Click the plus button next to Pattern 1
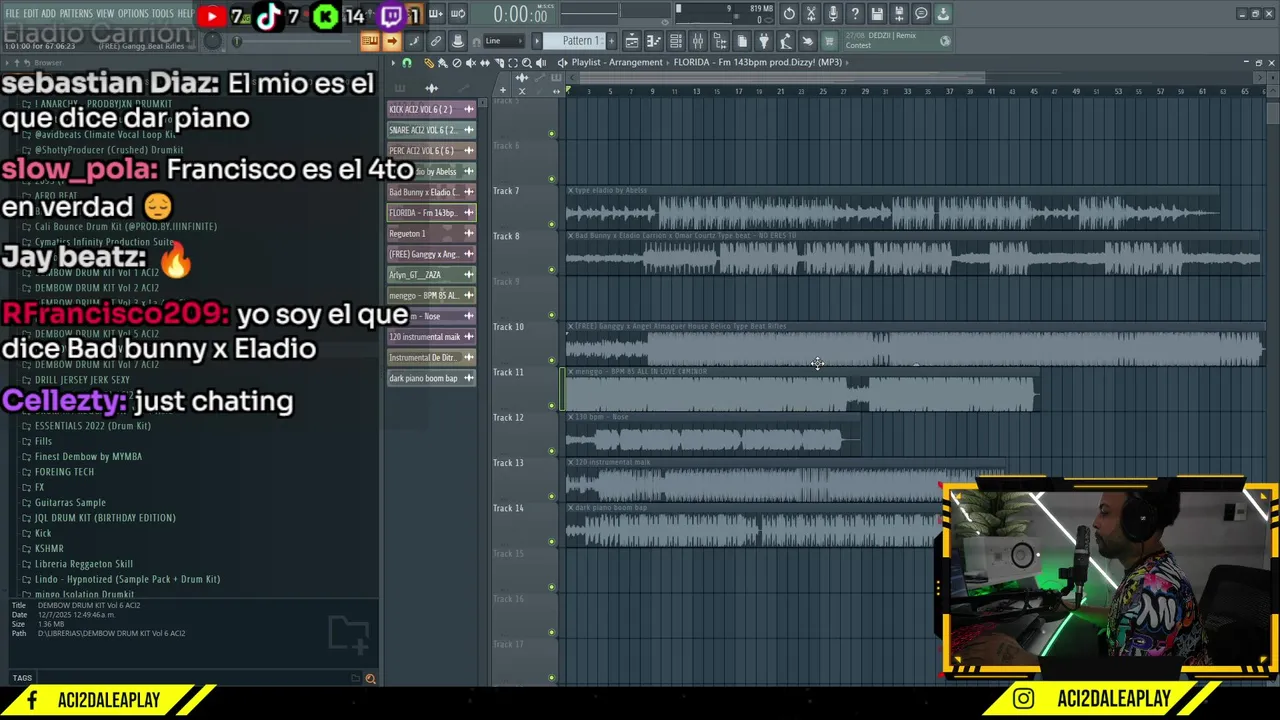 [612, 41]
